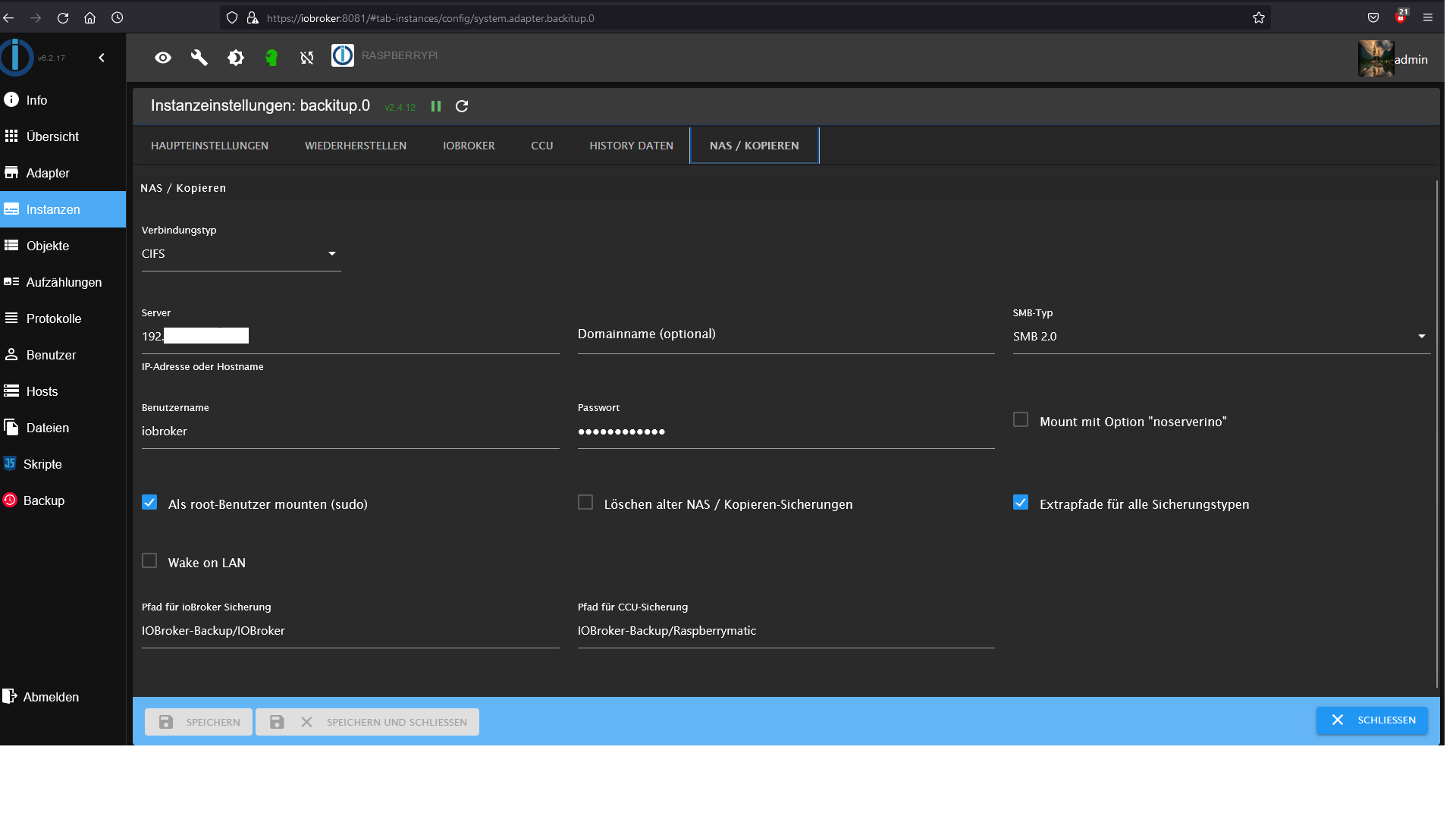Open Dateien in sidebar
Screen dimensions: 1456x819
point(63,428)
